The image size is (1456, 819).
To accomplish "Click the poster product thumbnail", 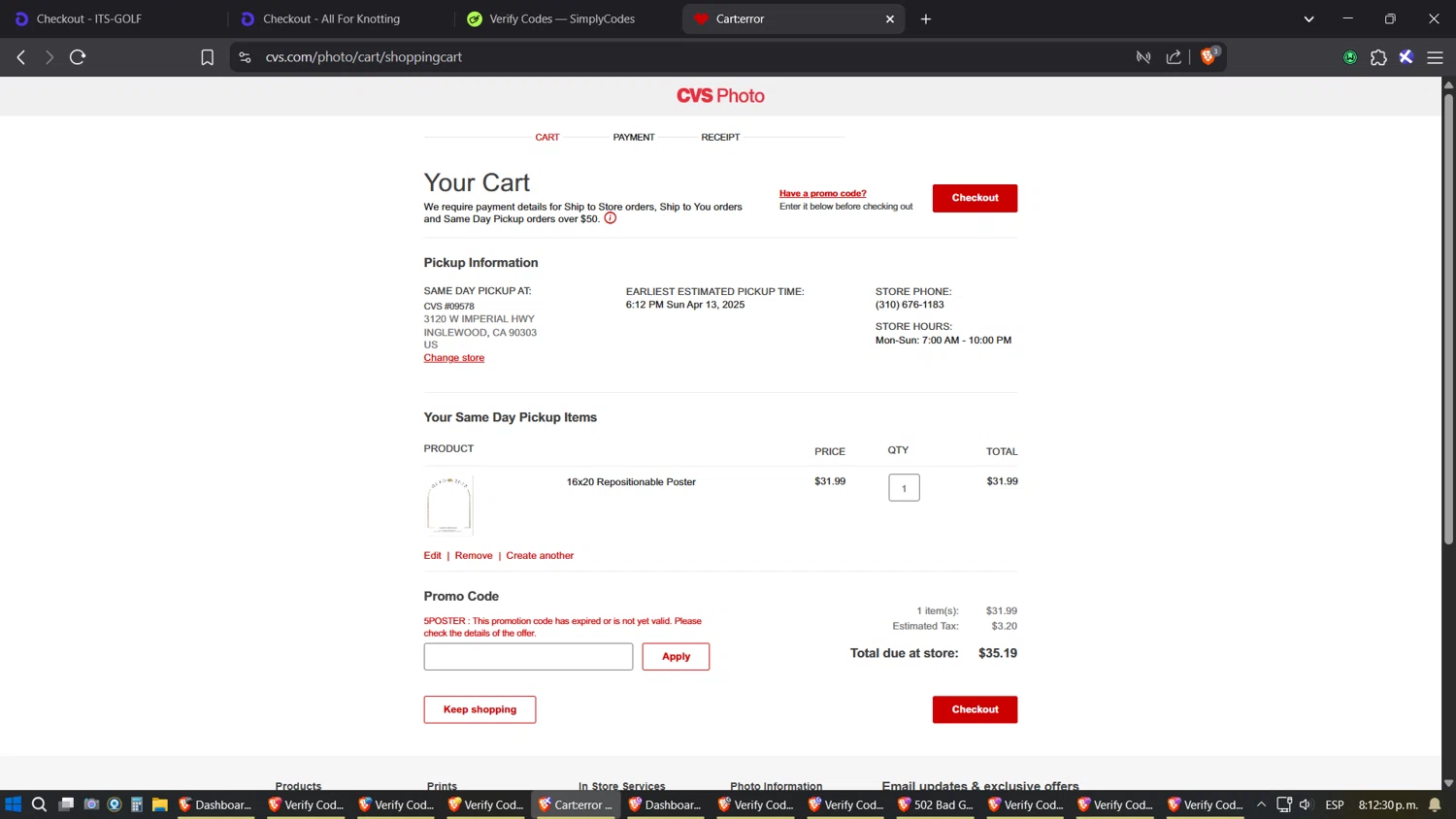I will click(x=448, y=506).
